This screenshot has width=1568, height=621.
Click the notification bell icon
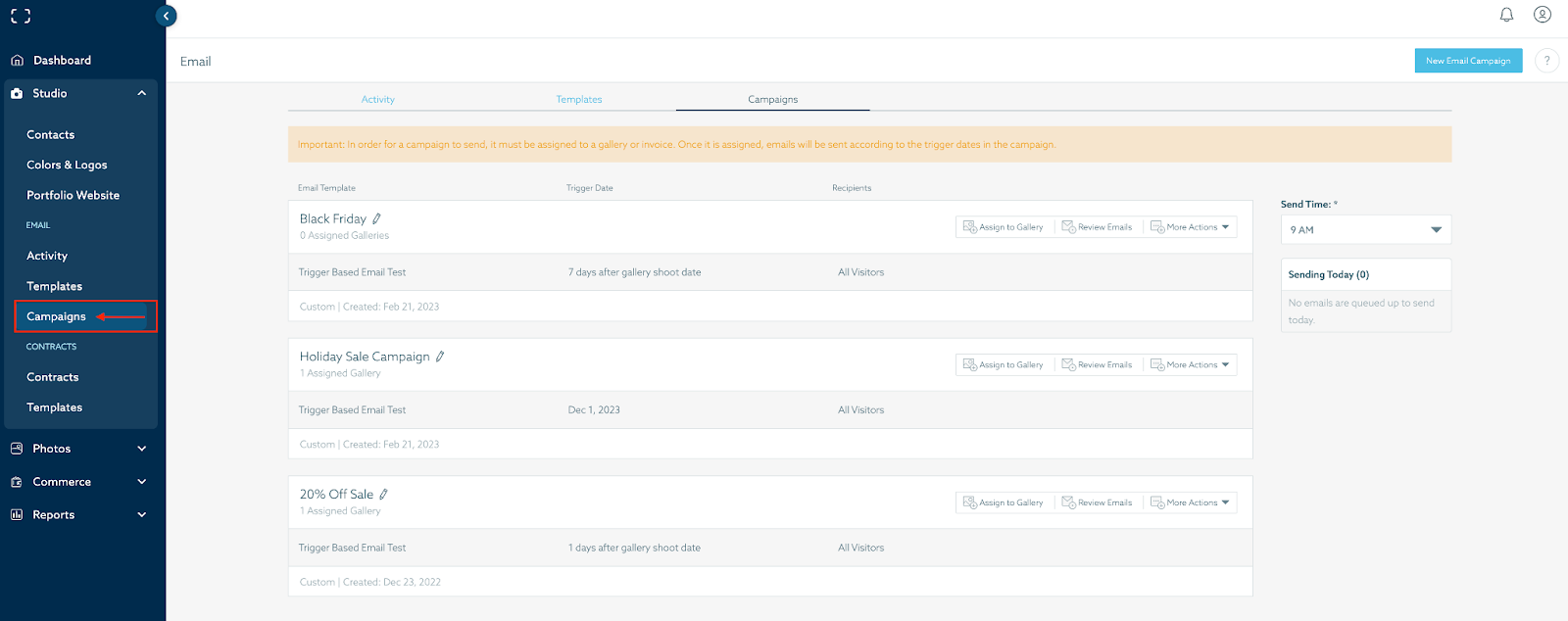(1506, 15)
